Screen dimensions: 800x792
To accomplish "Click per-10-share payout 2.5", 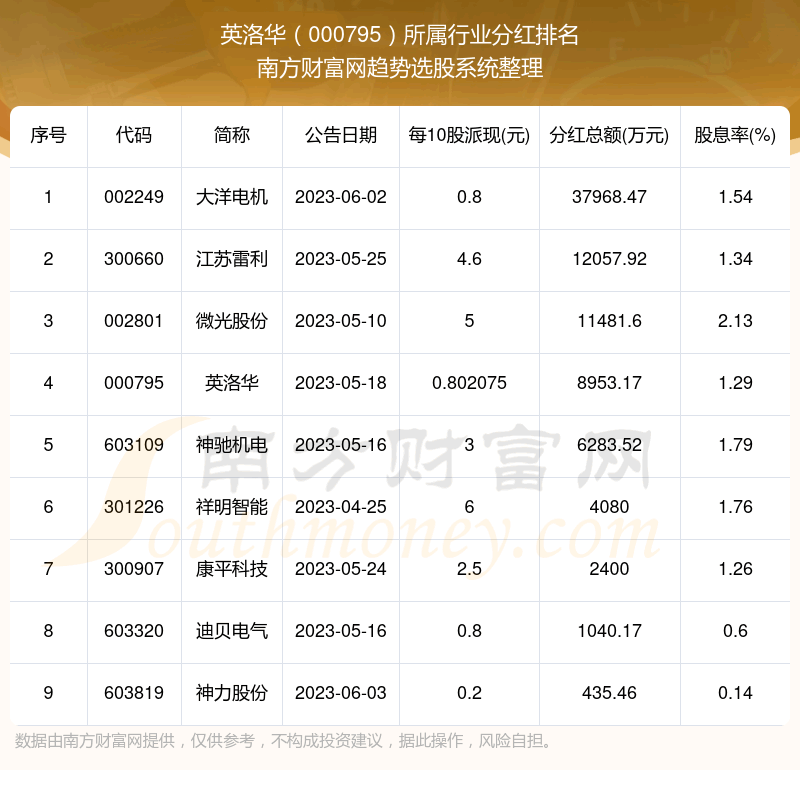I will [x=469, y=569].
